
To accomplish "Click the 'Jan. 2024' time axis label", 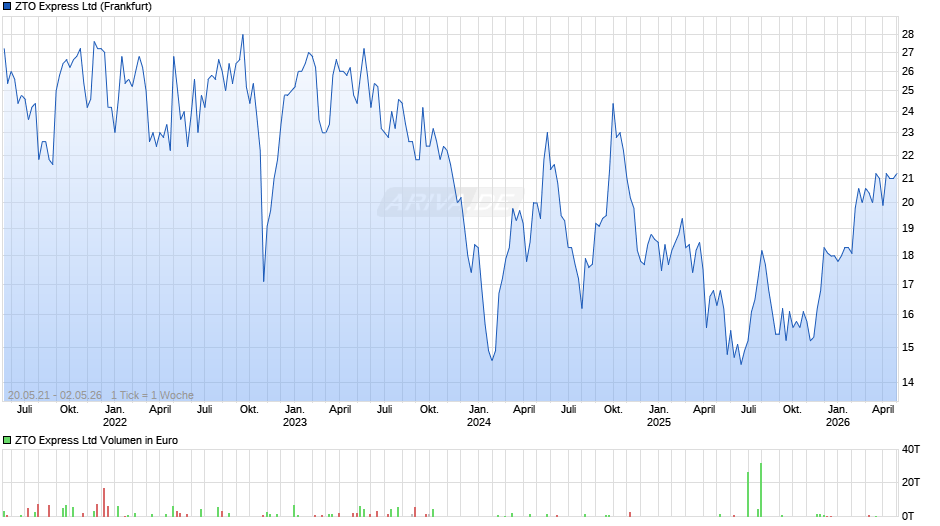I will point(478,416).
